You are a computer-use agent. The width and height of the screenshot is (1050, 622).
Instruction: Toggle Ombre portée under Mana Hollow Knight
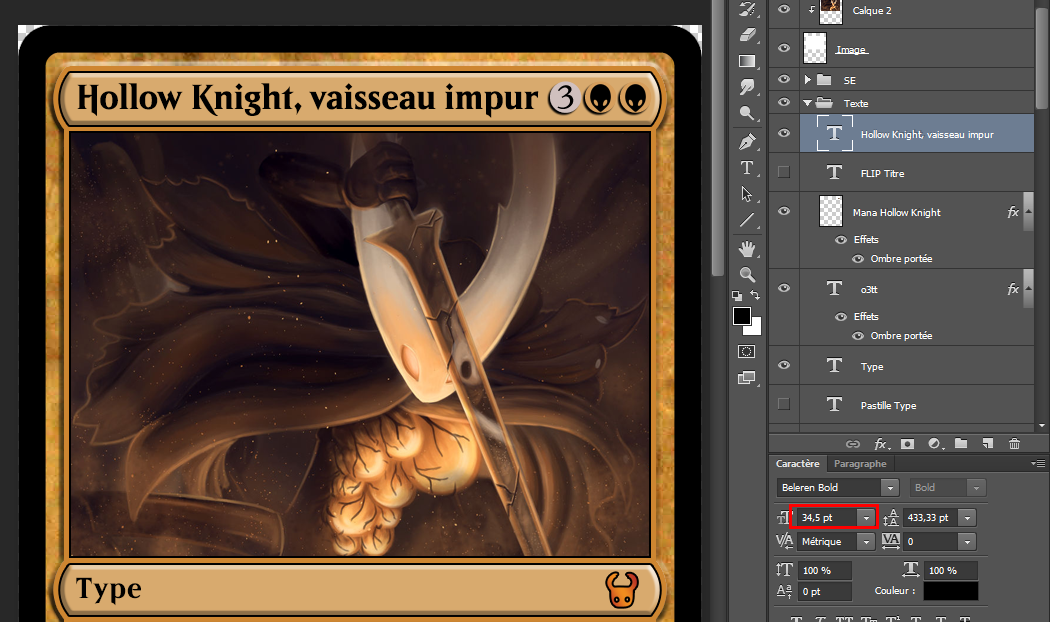pyautogui.click(x=858, y=259)
